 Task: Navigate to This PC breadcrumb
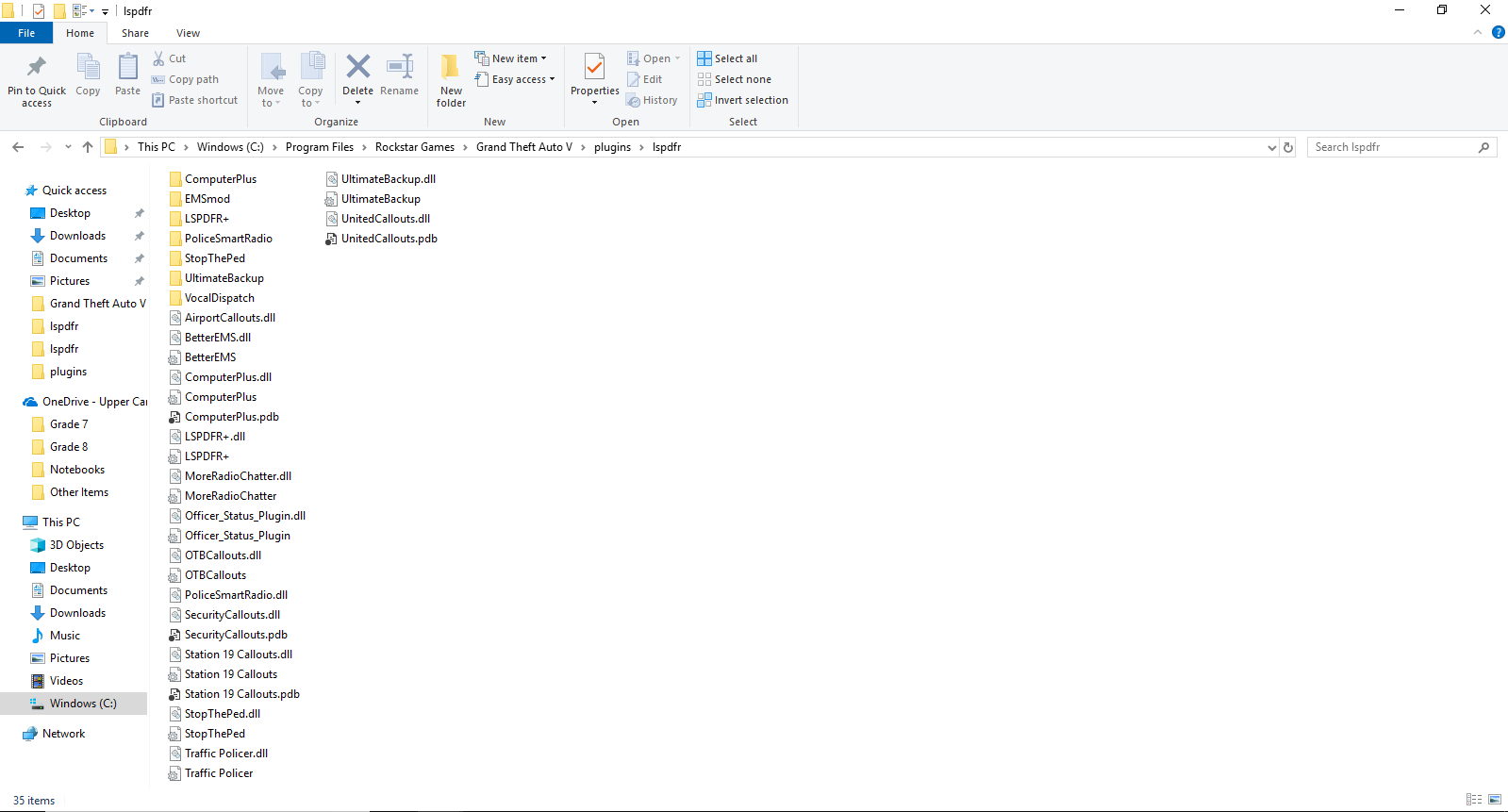(156, 147)
